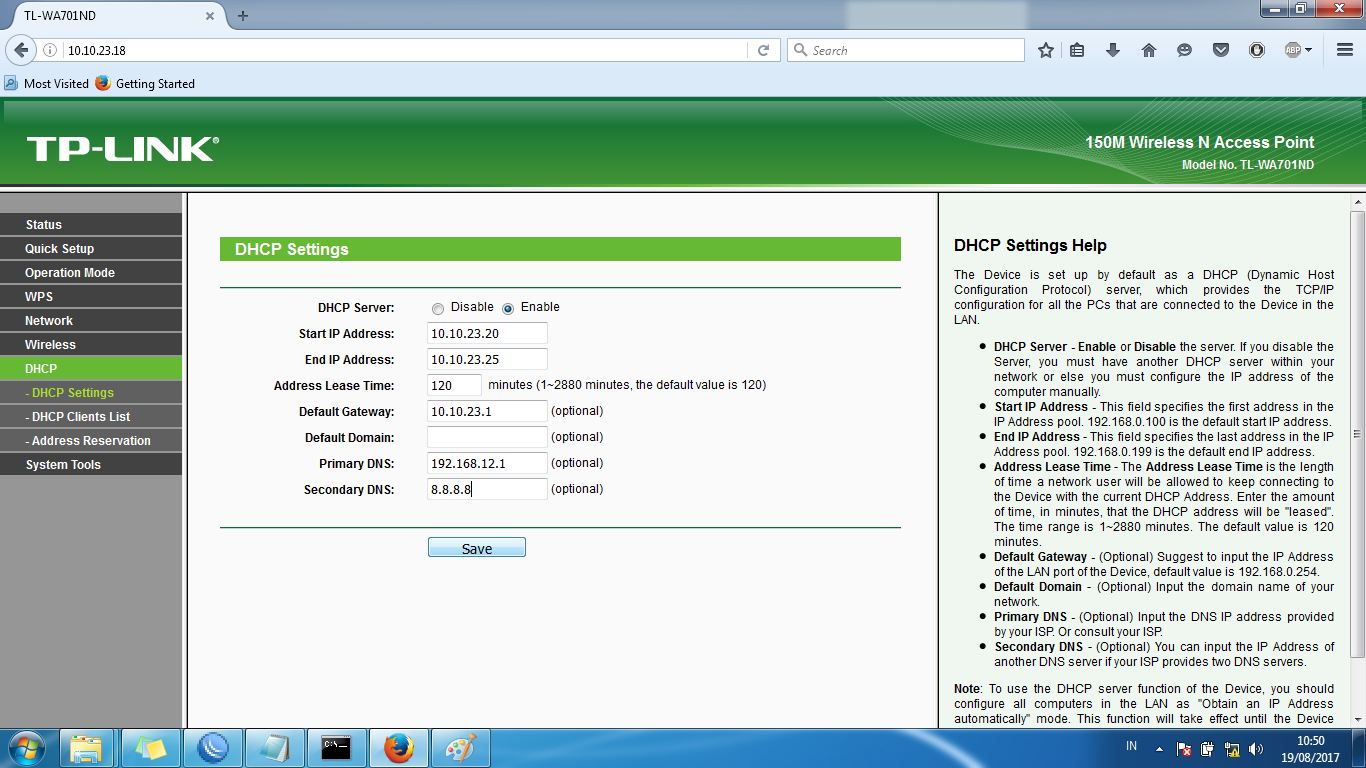Enable the DHCP Server

coord(509,308)
